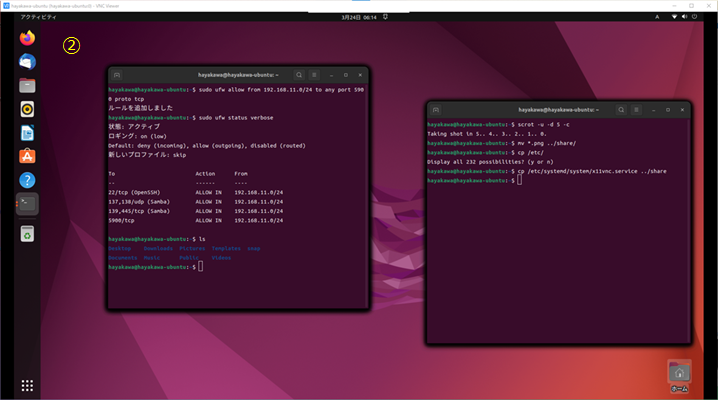Image resolution: width=718 pixels, height=400 pixels.
Task: Open the アクティビティ overview
Action: [x=39, y=19]
